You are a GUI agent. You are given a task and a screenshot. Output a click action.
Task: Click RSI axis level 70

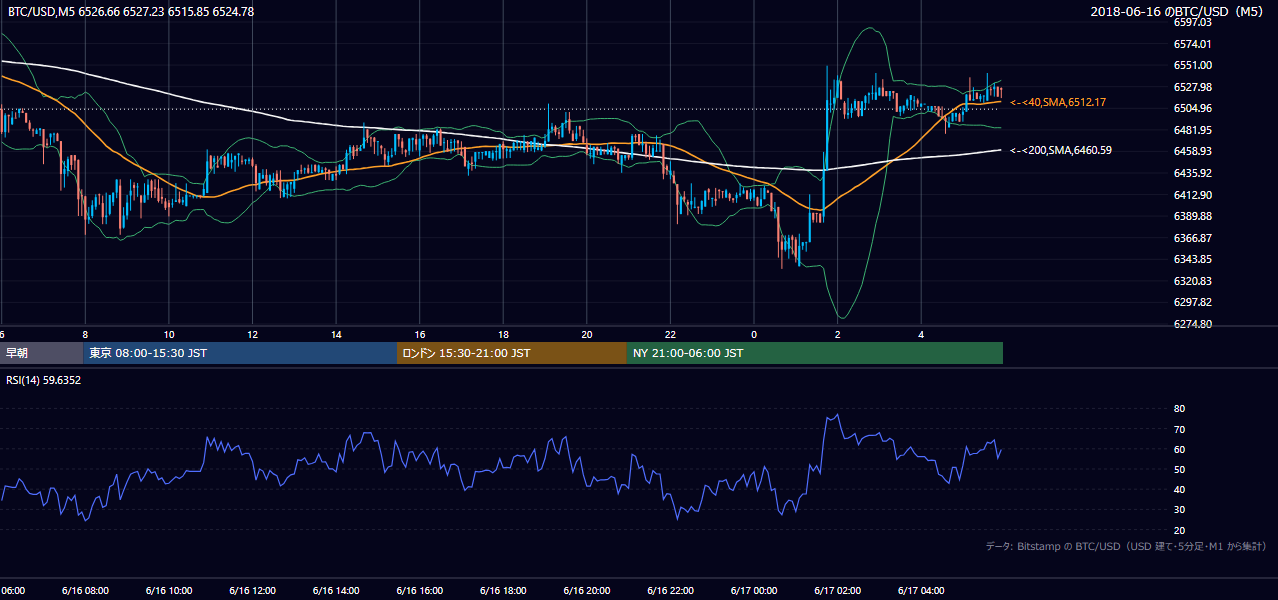(x=1179, y=429)
